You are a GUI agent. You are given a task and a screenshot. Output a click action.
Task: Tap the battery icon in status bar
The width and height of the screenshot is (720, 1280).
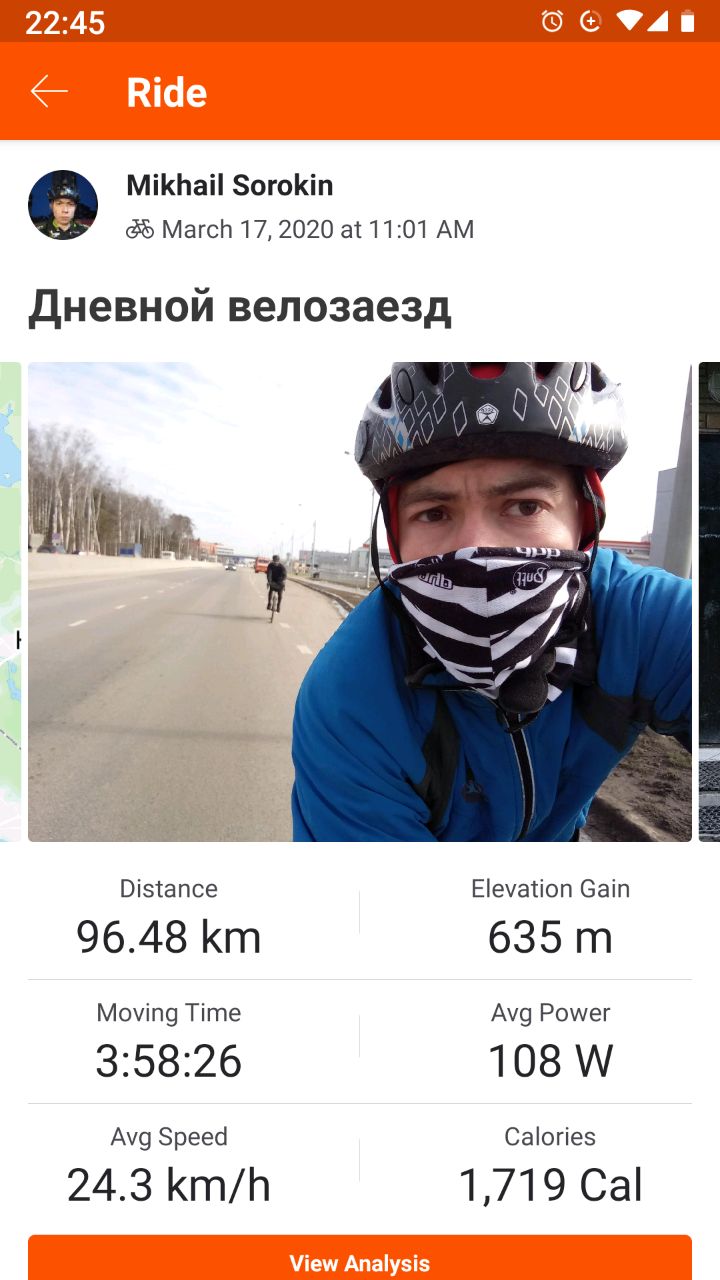pyautogui.click(x=687, y=21)
